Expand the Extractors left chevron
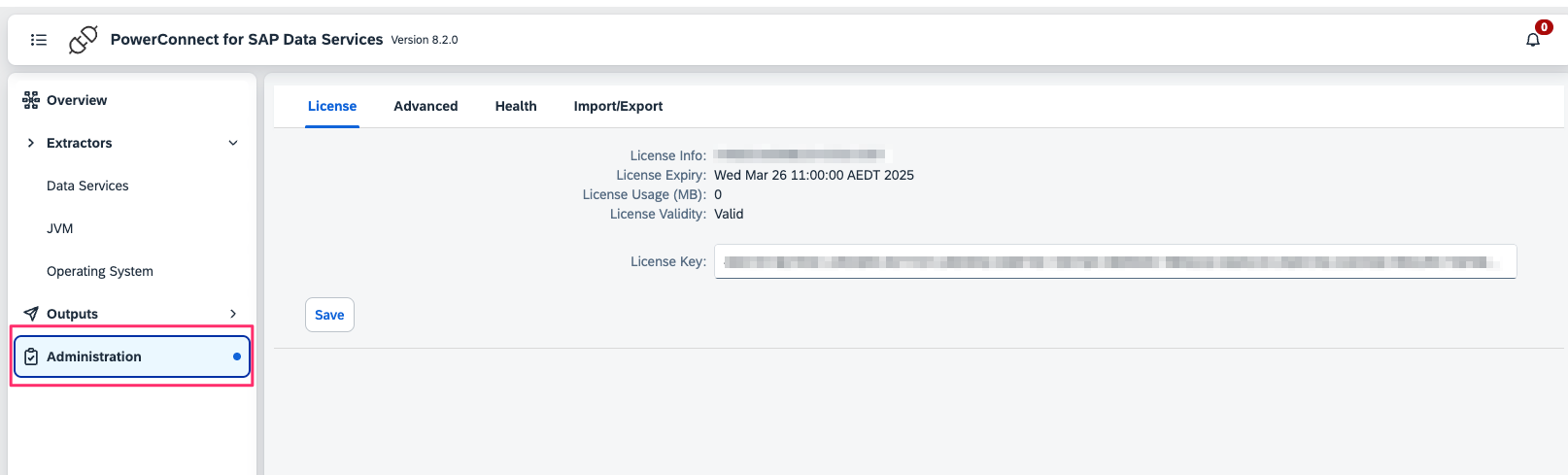 tap(31, 143)
